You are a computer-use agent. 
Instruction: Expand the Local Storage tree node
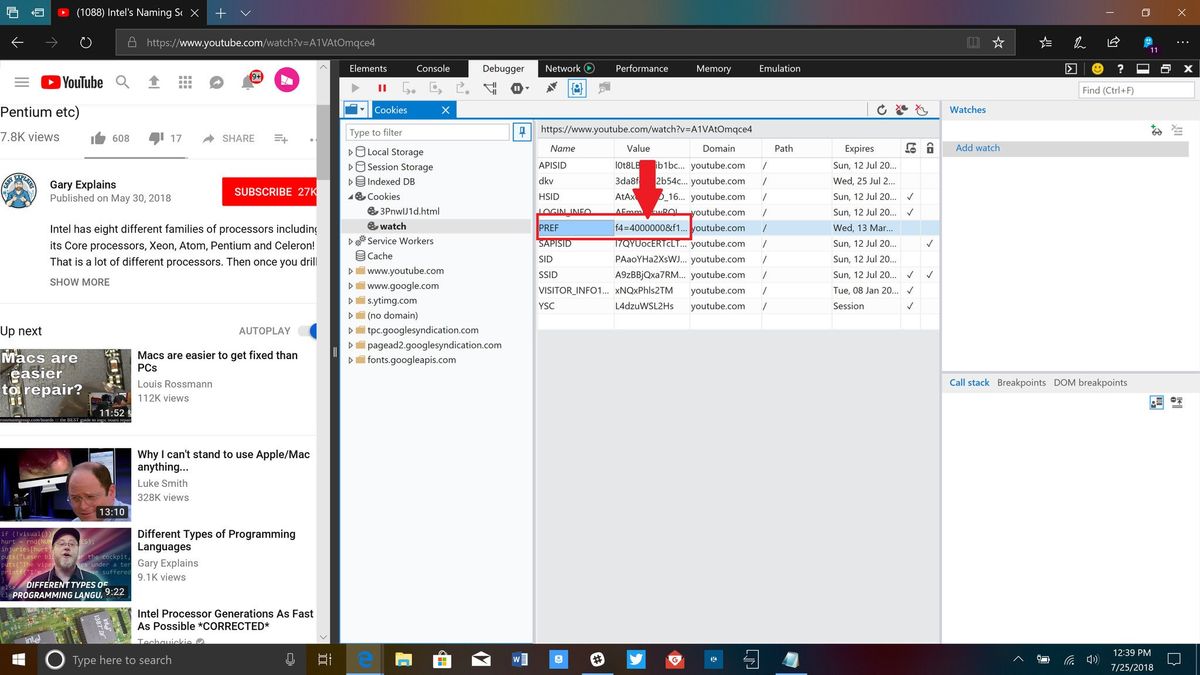click(350, 151)
